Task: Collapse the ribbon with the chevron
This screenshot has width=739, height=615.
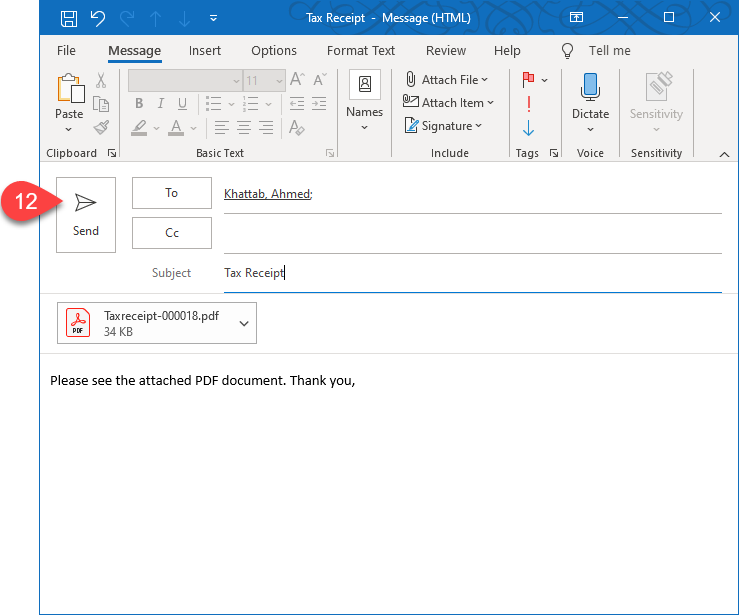Action: click(x=724, y=154)
